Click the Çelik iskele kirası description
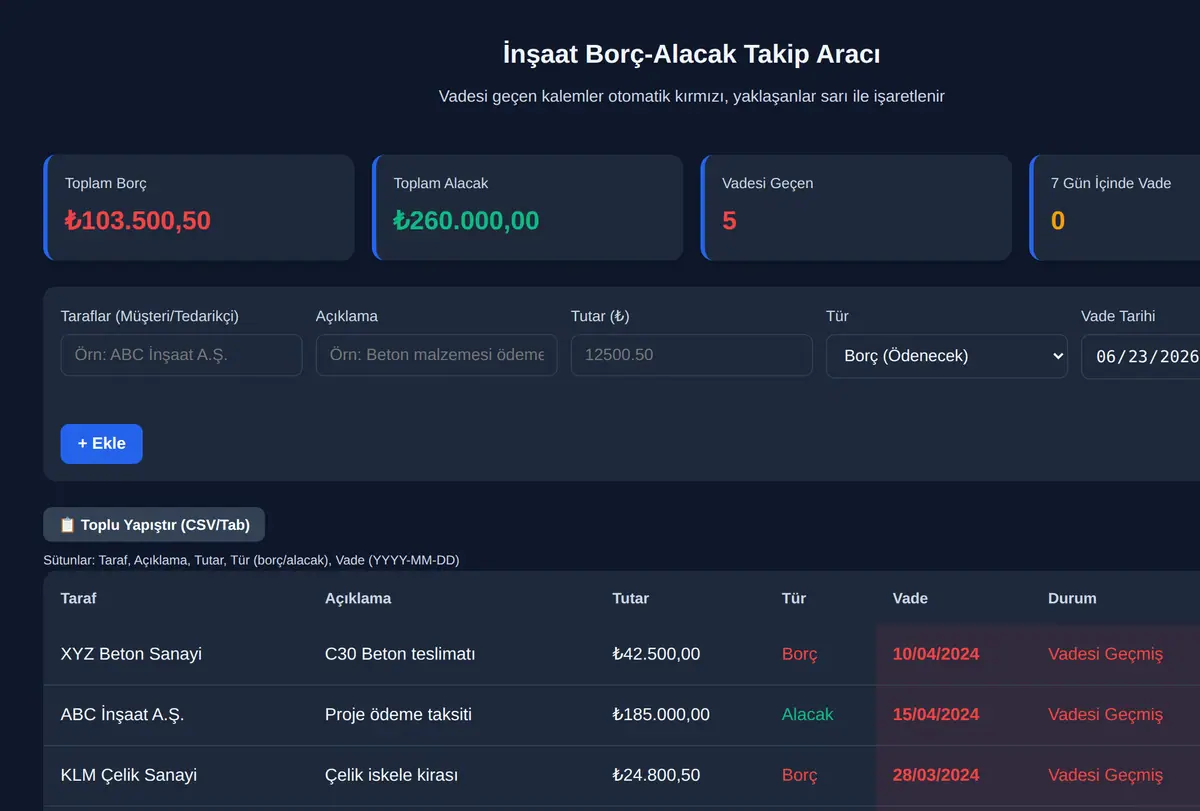 click(391, 775)
